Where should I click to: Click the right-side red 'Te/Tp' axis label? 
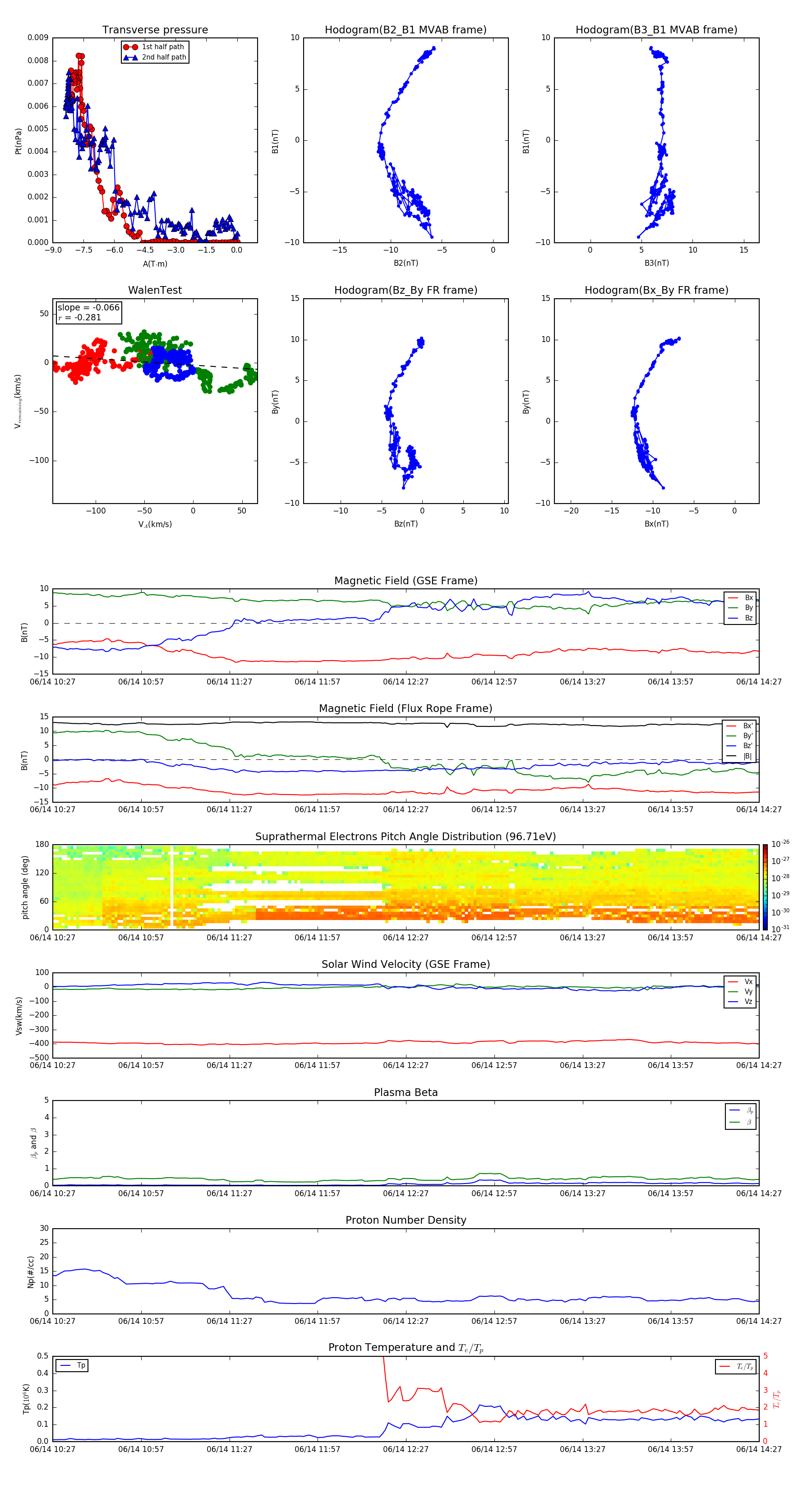pyautogui.click(x=776, y=1399)
